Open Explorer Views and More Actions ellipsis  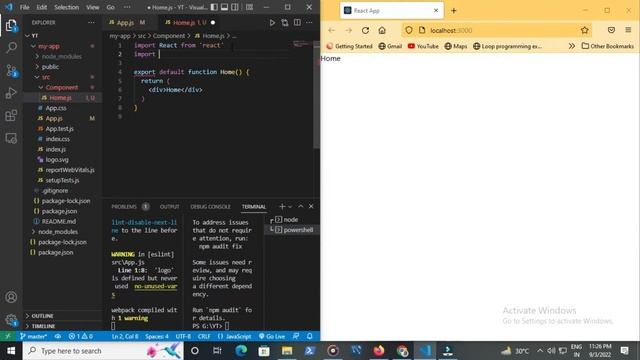(91, 23)
